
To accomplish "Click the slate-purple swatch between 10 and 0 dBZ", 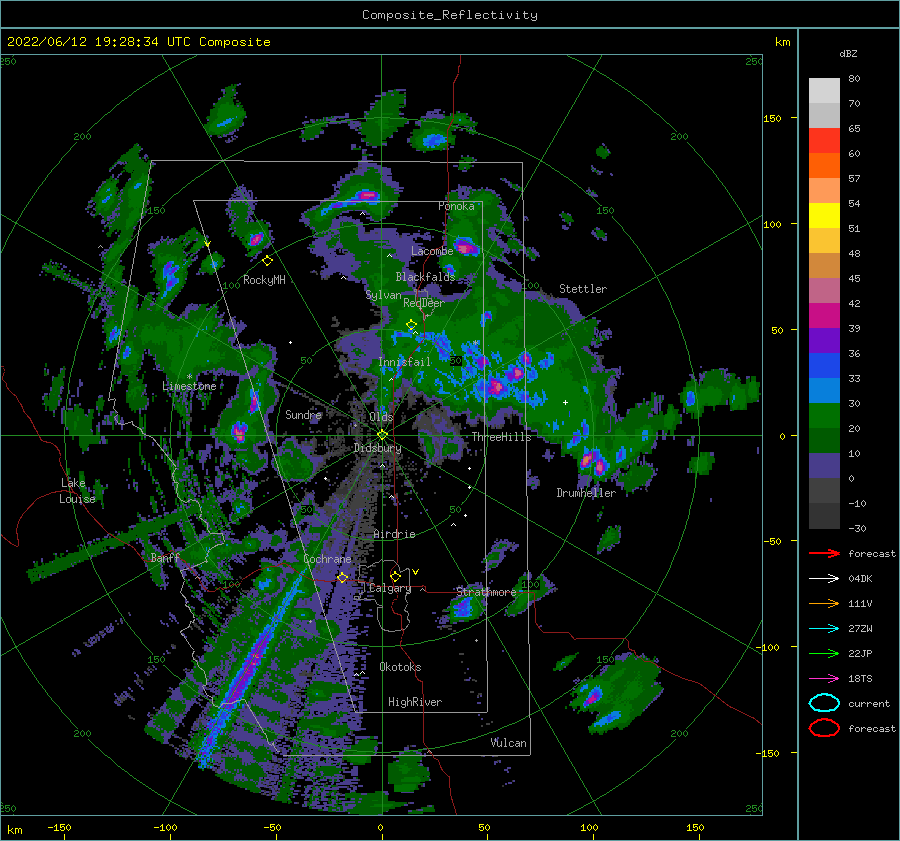I will 824,466.
